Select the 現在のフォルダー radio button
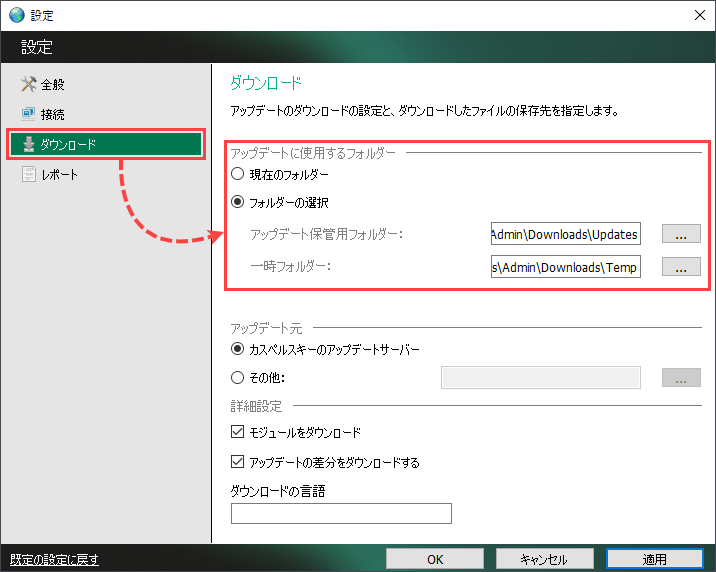The width and height of the screenshot is (716, 572). (238, 174)
